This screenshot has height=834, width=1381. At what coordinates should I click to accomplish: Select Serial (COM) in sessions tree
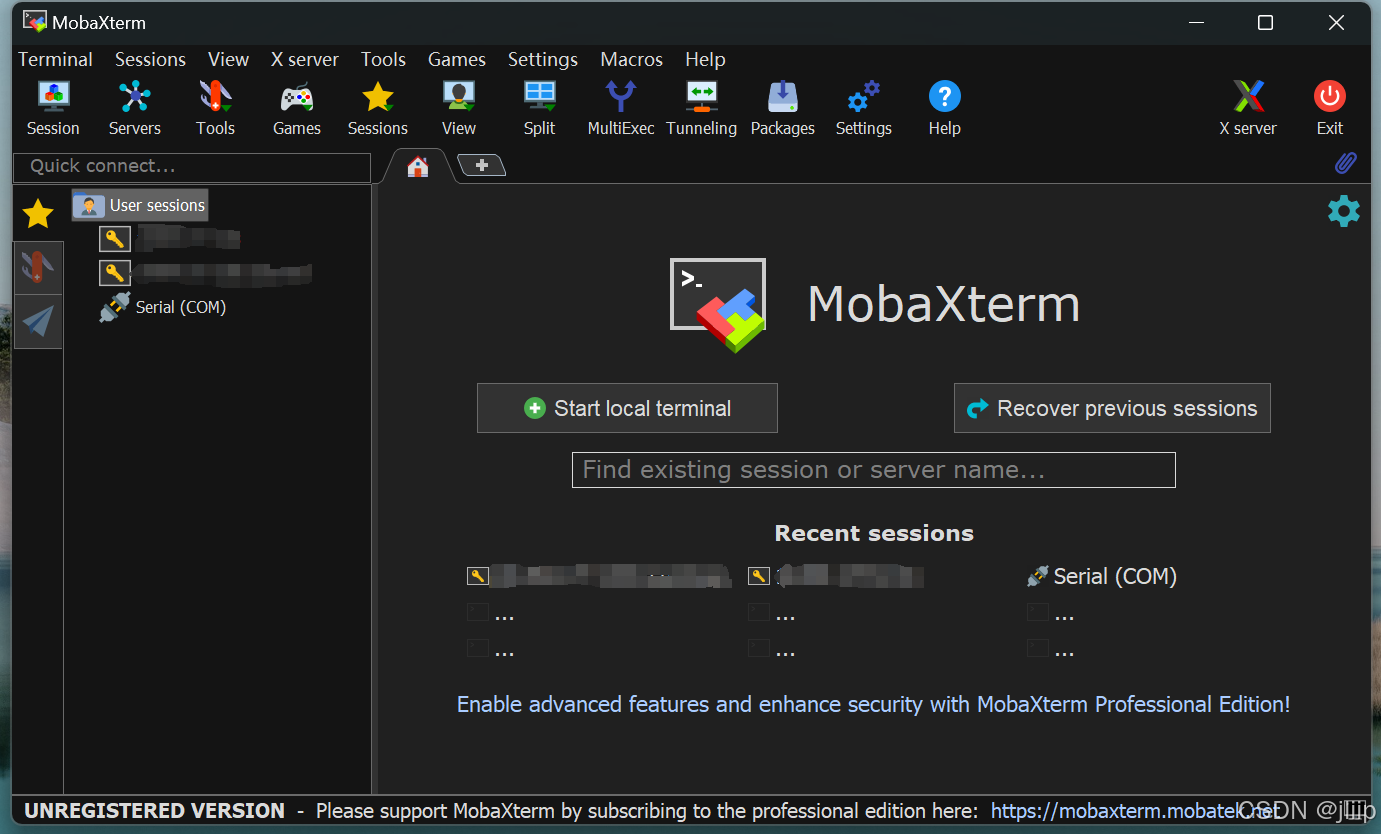tap(163, 307)
